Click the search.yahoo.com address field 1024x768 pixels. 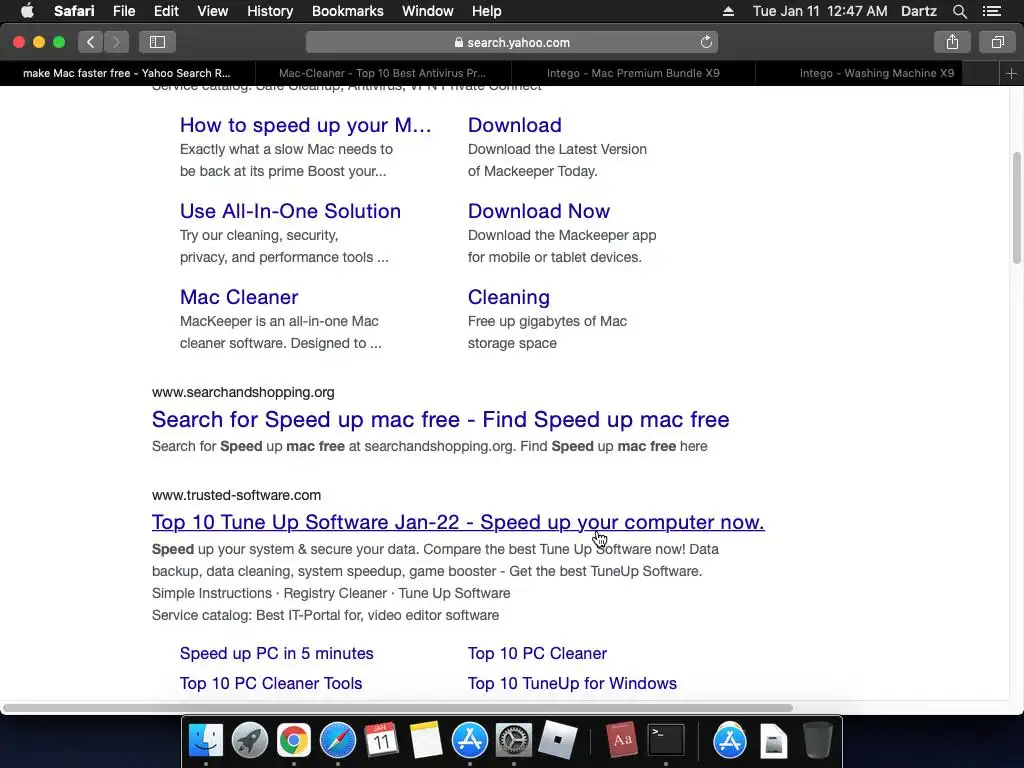tap(512, 42)
